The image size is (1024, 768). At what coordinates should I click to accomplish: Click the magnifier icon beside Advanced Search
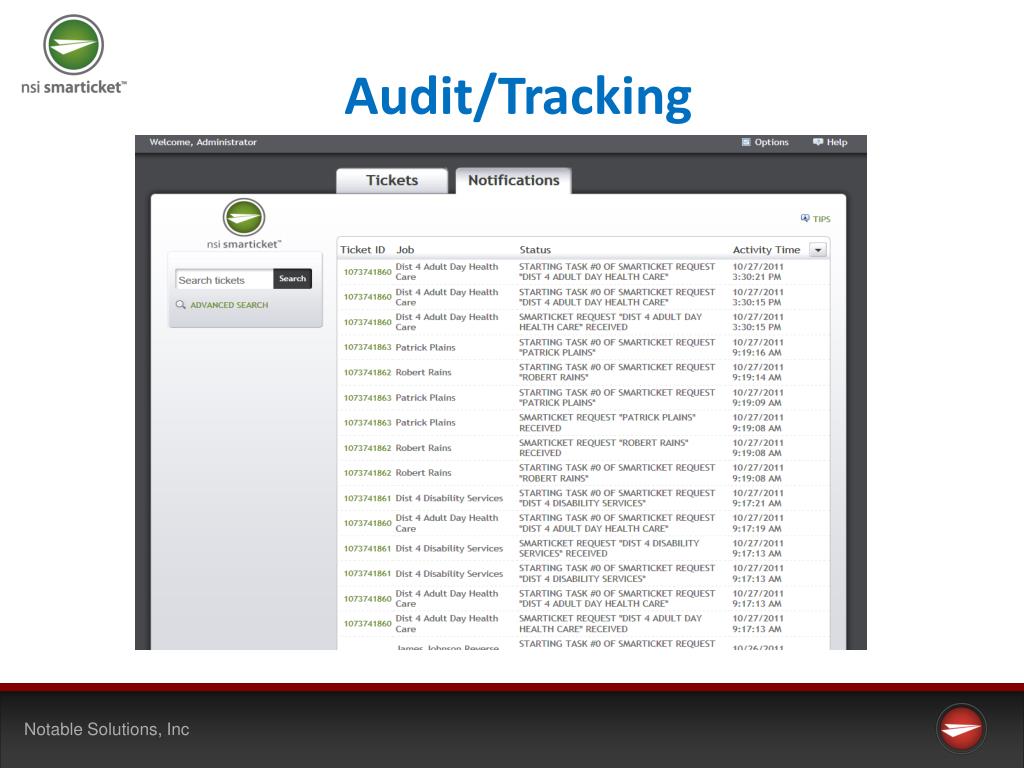click(181, 304)
